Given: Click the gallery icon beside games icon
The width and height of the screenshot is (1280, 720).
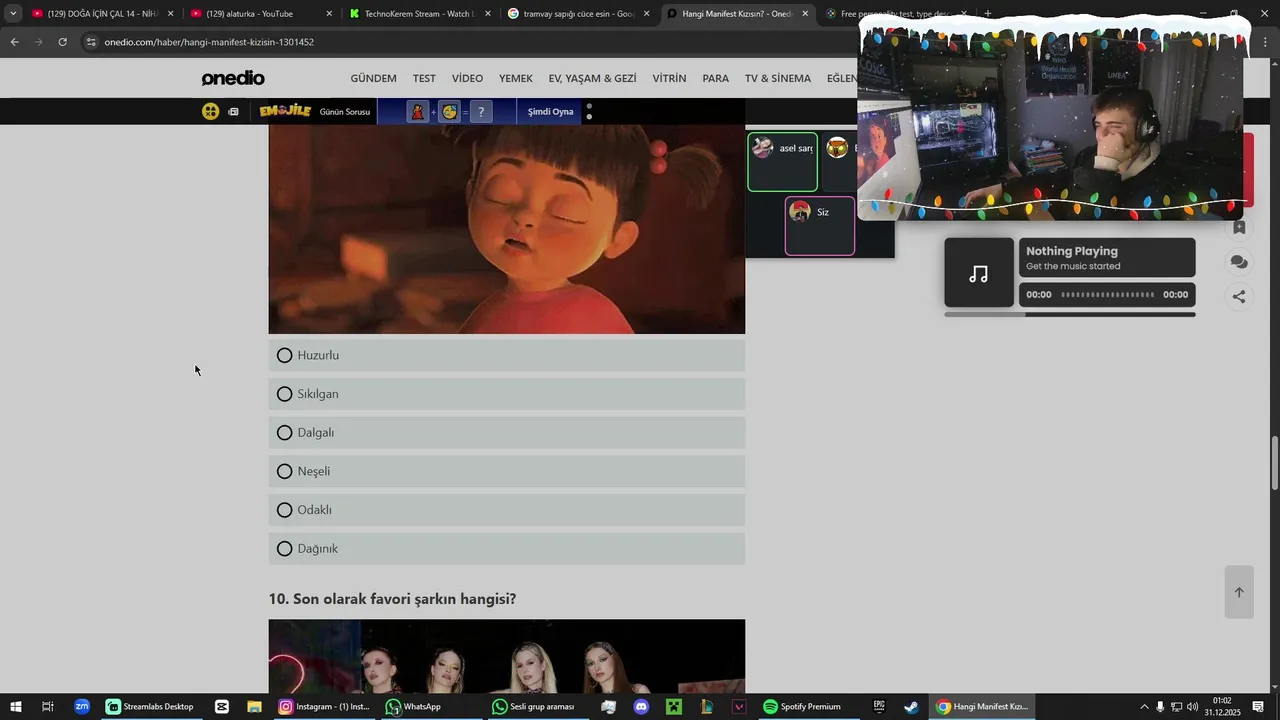Looking at the screenshot, I should click(x=233, y=112).
